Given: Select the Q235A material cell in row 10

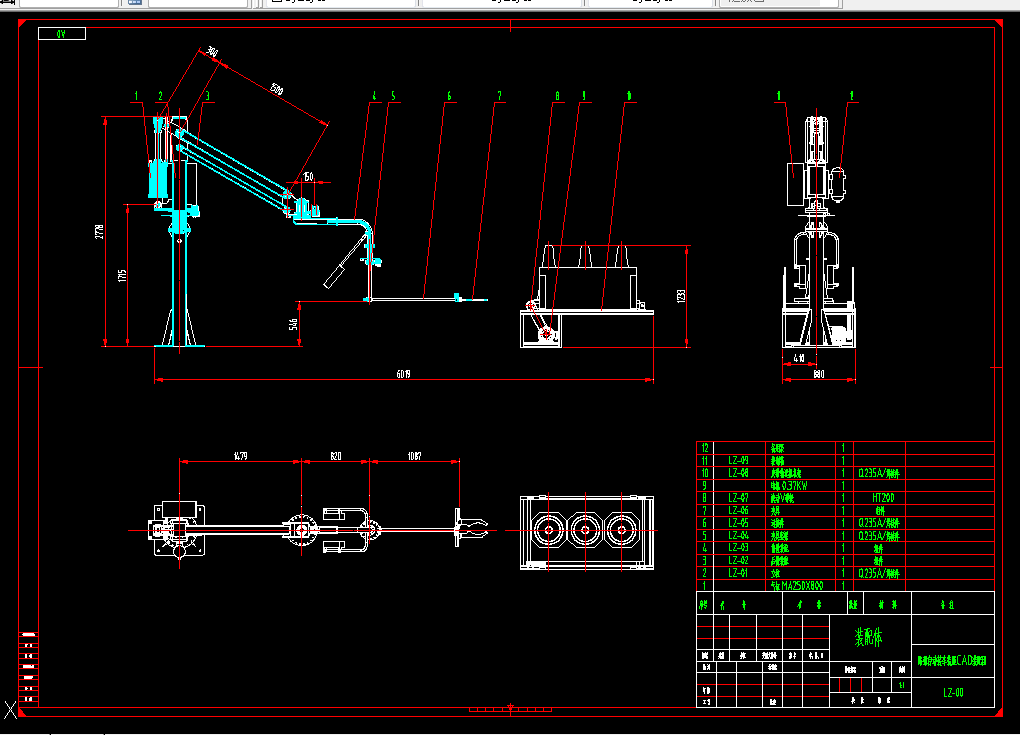Looking at the screenshot, I should tap(878, 474).
